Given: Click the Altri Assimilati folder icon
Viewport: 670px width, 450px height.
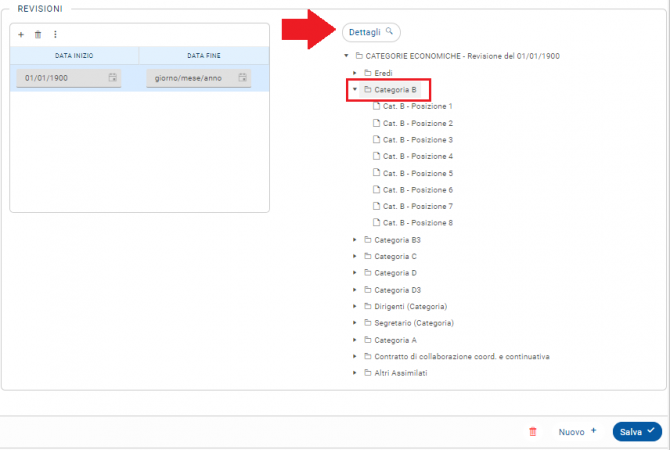Looking at the screenshot, I should (x=367, y=373).
